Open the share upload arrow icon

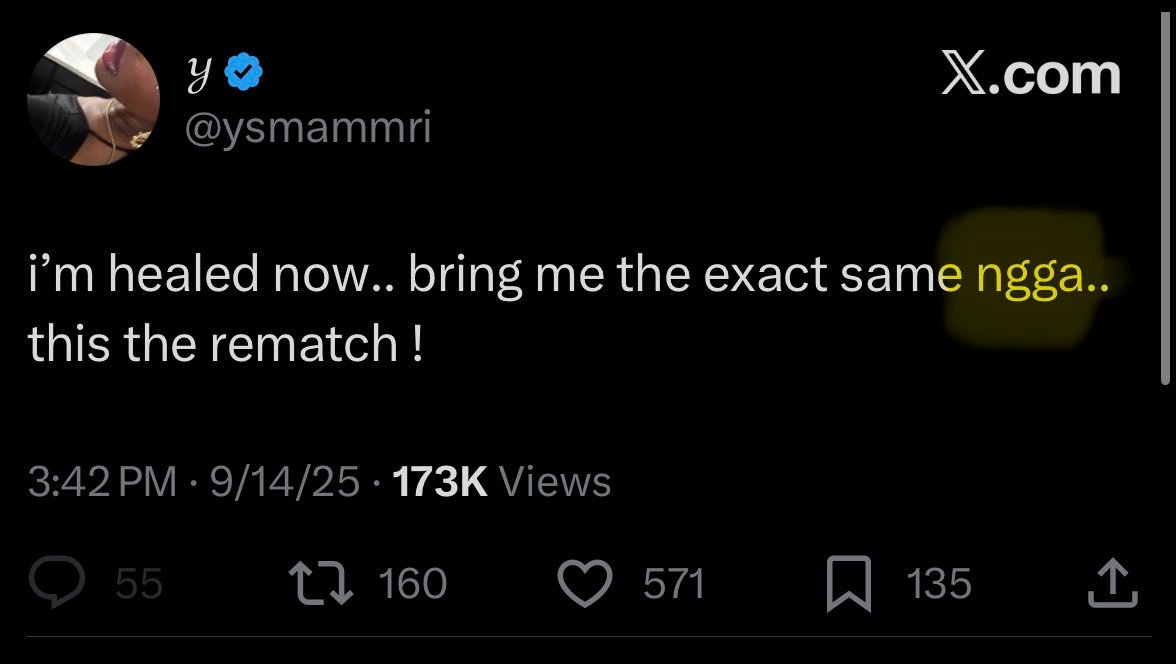tap(1112, 583)
